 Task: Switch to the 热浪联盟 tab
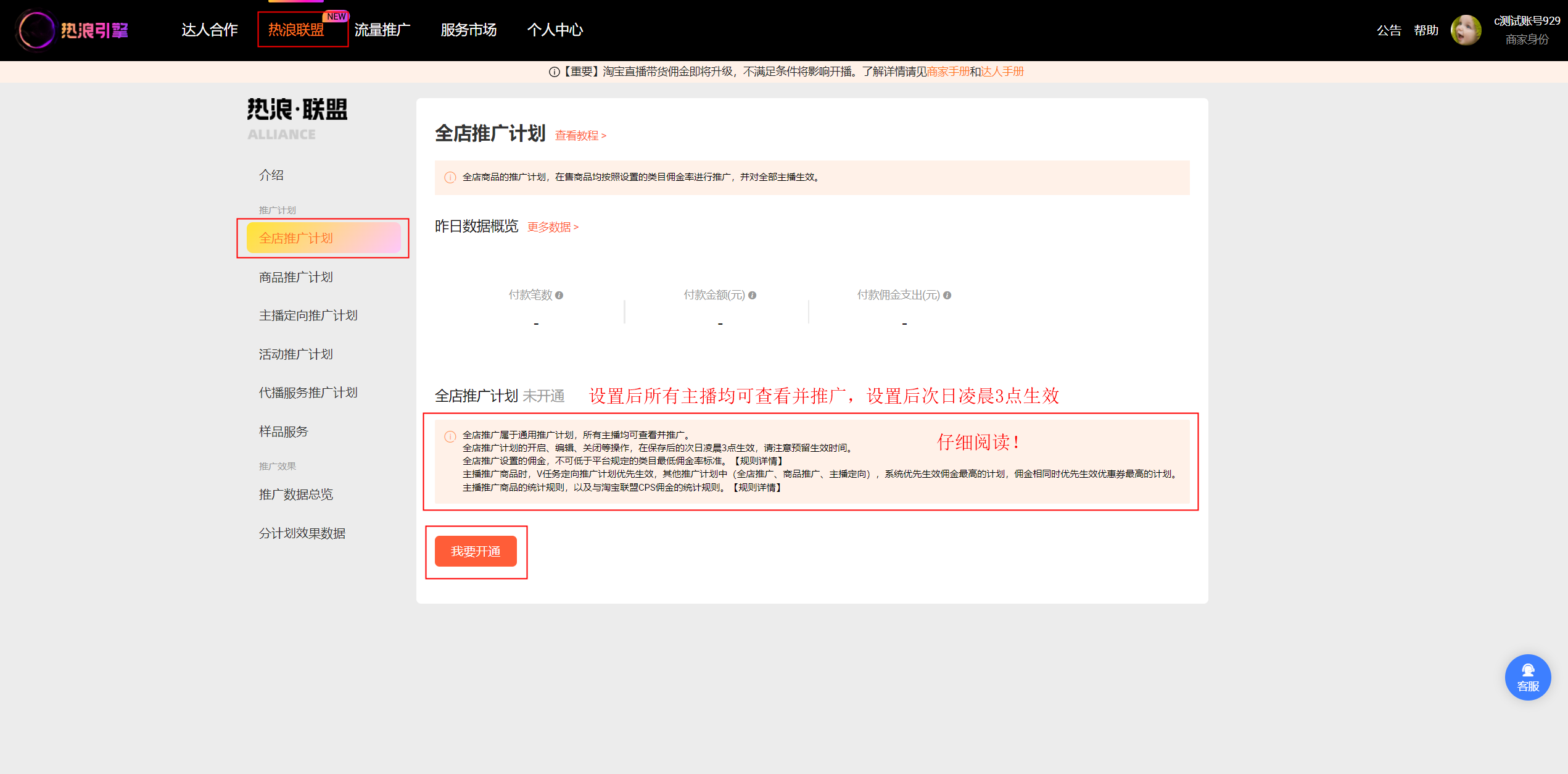point(296,30)
